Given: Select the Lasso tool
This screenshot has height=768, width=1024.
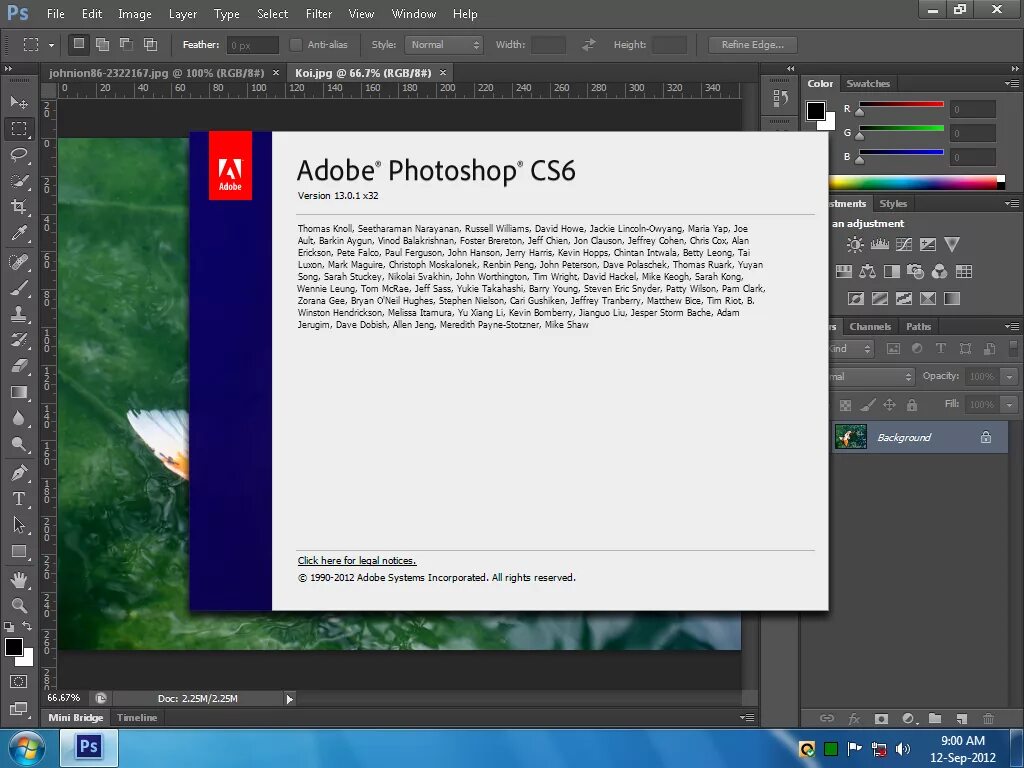Looking at the screenshot, I should [19, 155].
